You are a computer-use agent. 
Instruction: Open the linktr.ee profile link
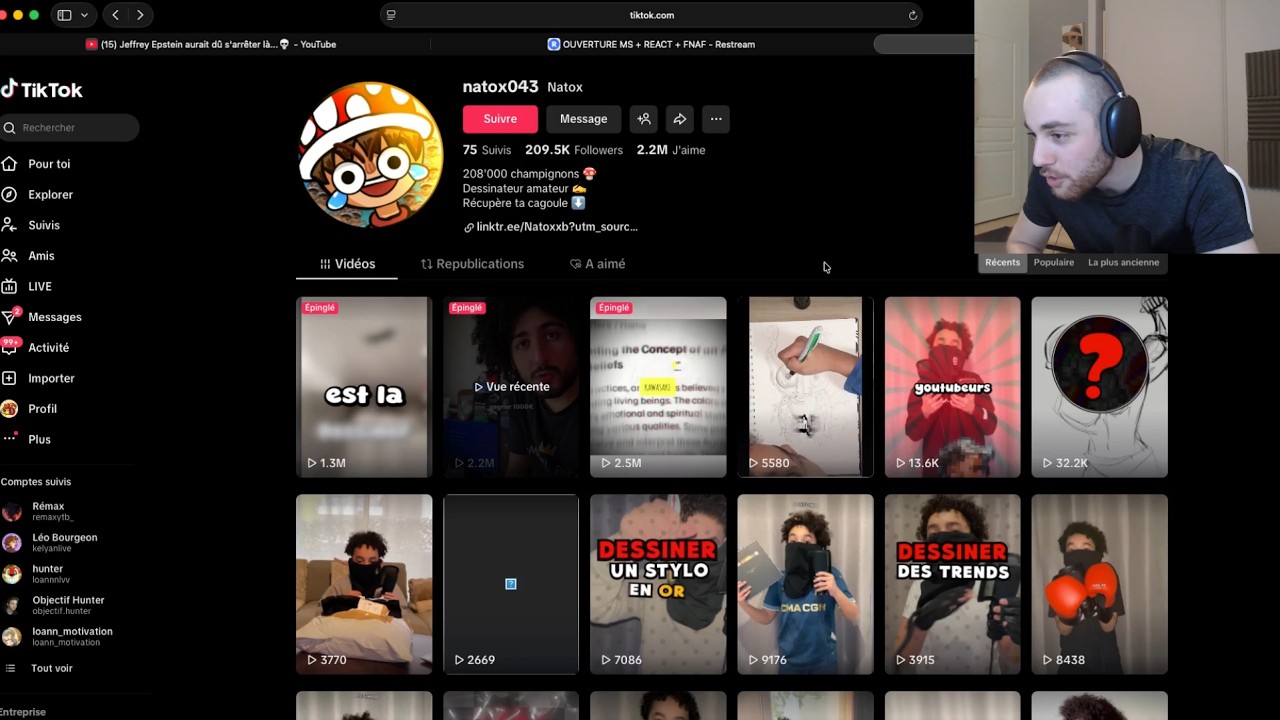pos(556,227)
